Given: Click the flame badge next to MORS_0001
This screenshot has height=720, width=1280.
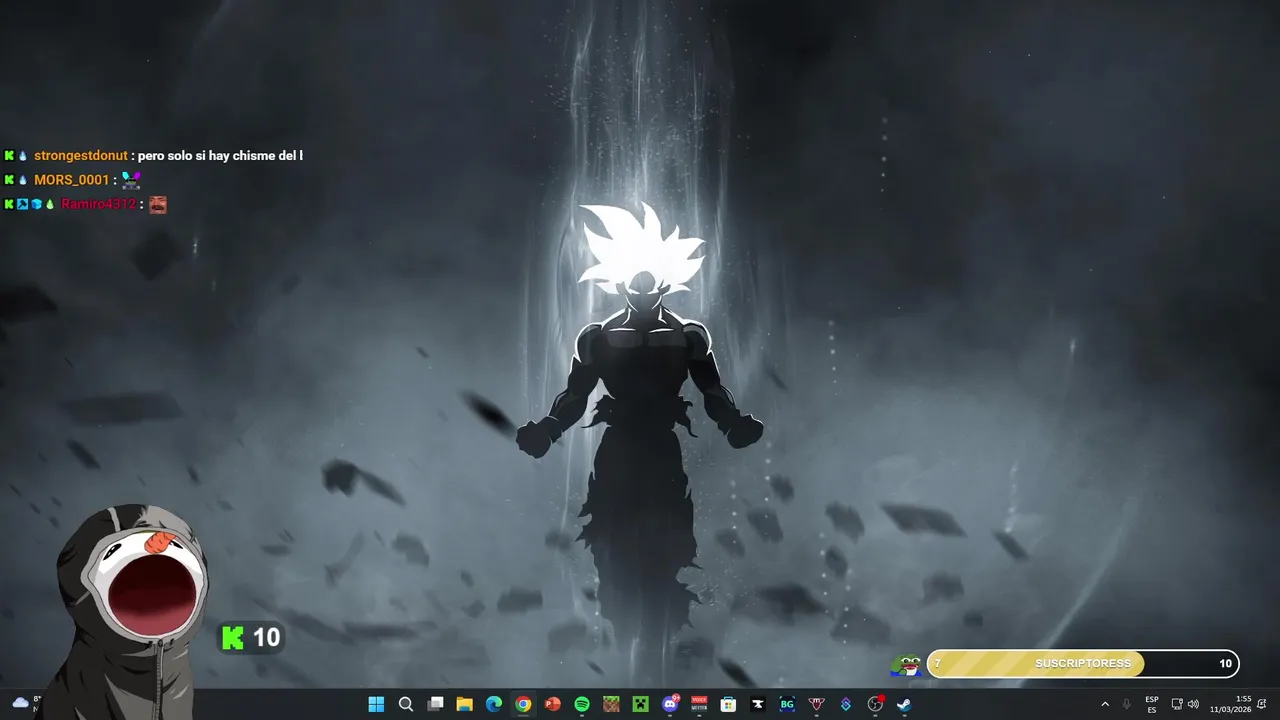Looking at the screenshot, I should (22, 180).
